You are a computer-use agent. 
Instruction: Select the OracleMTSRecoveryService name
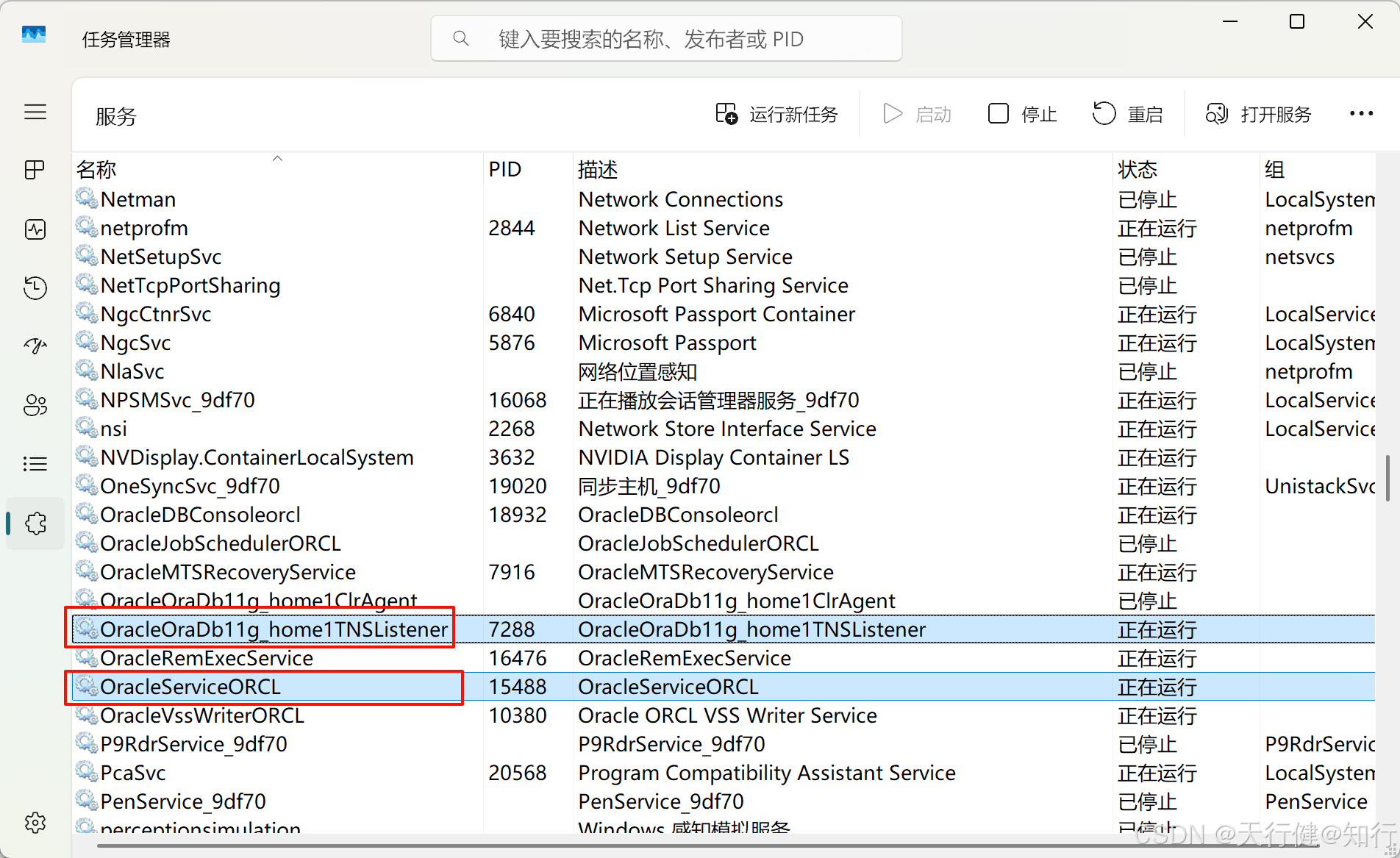228,572
